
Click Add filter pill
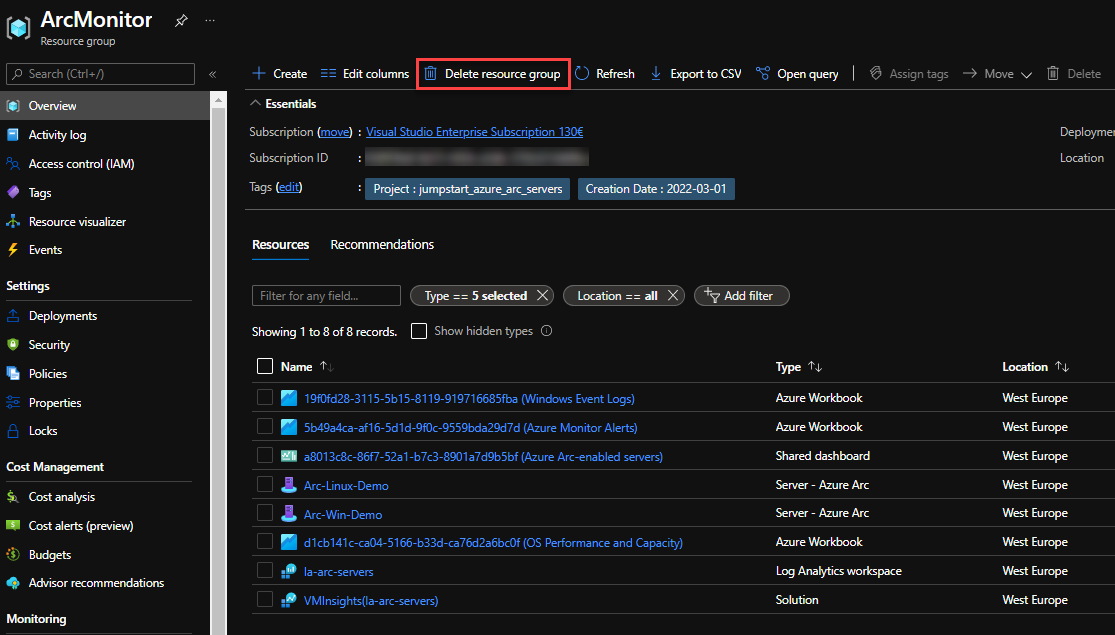point(741,295)
